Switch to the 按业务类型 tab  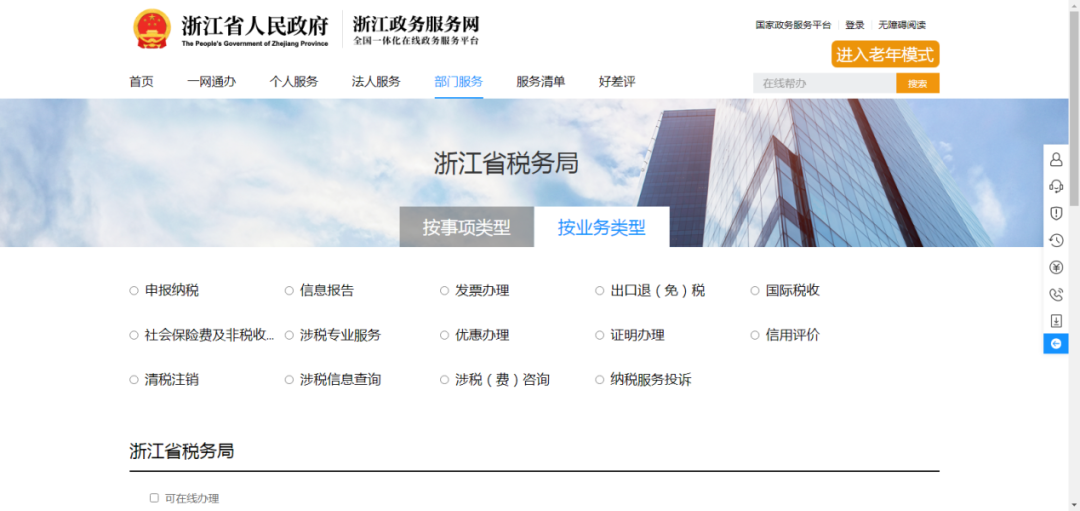[x=601, y=227]
